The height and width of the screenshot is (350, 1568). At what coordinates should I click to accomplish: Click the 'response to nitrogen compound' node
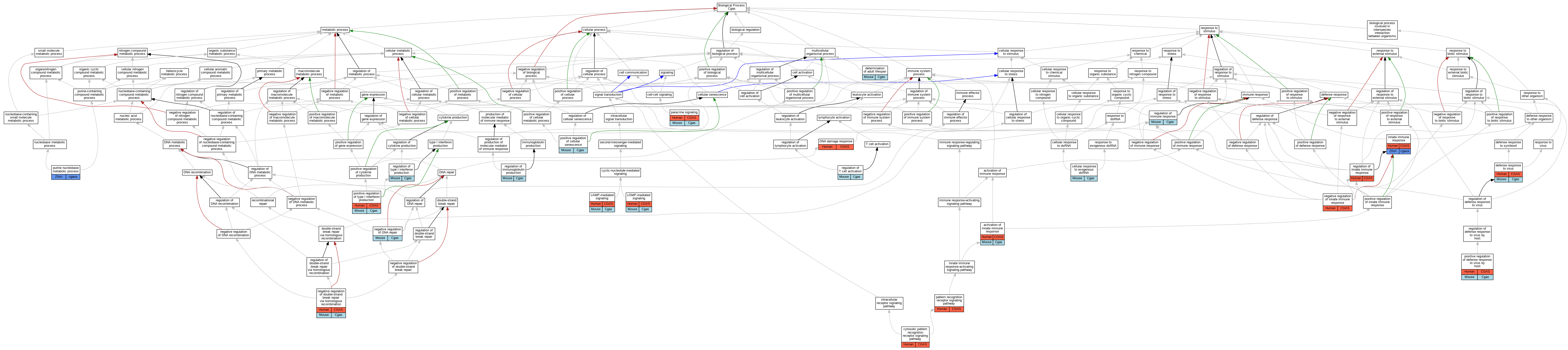tap(1143, 73)
